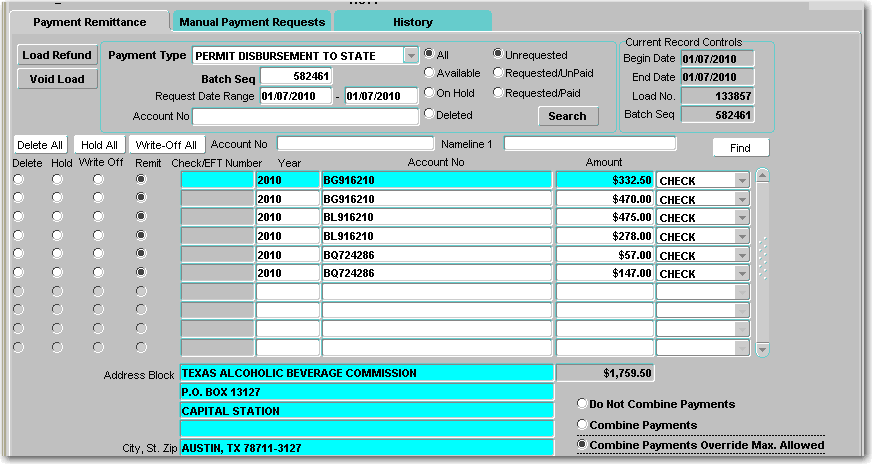Select the Deleted radio button
872x464 pixels.
(429, 113)
